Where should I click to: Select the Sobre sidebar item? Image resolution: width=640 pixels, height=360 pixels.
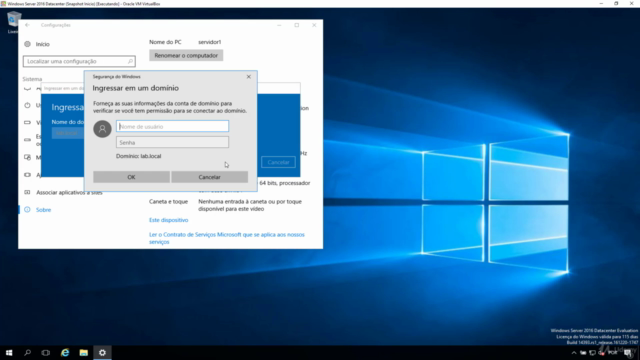coord(43,210)
